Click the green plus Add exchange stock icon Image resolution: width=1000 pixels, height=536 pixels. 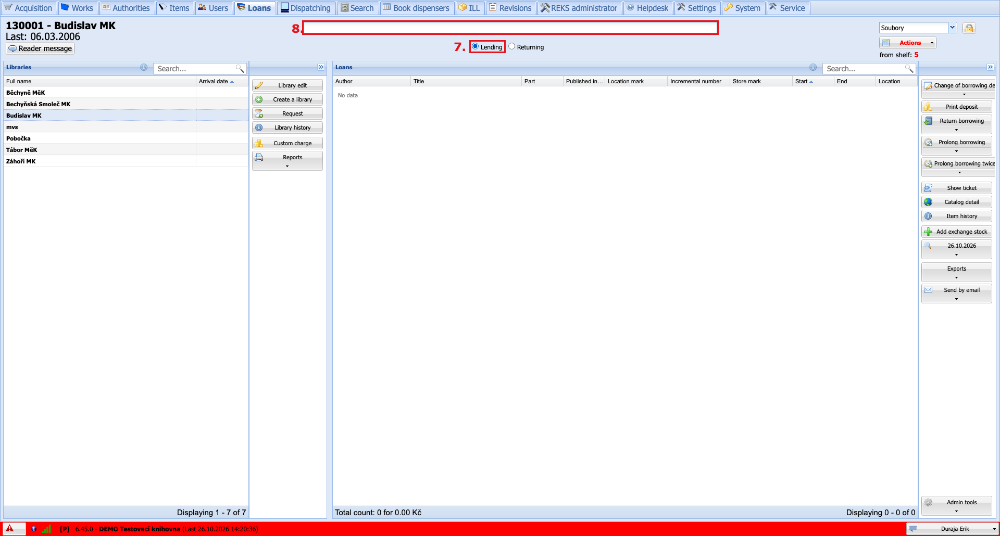coord(928,232)
